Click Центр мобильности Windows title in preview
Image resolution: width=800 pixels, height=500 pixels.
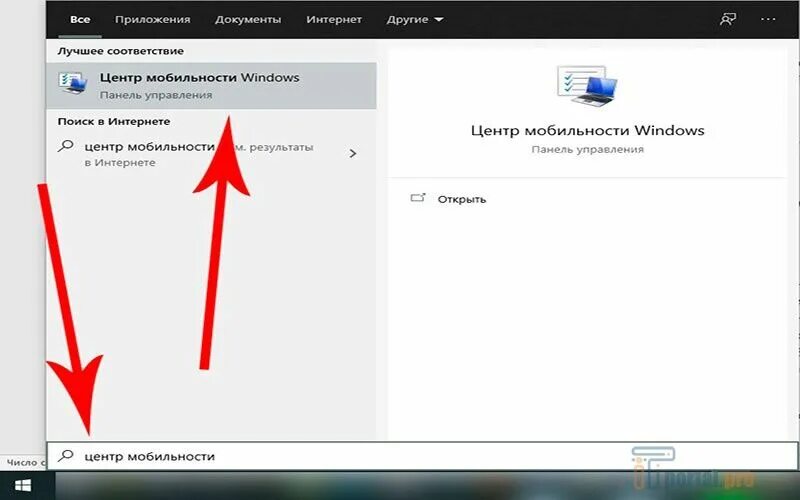coord(587,131)
